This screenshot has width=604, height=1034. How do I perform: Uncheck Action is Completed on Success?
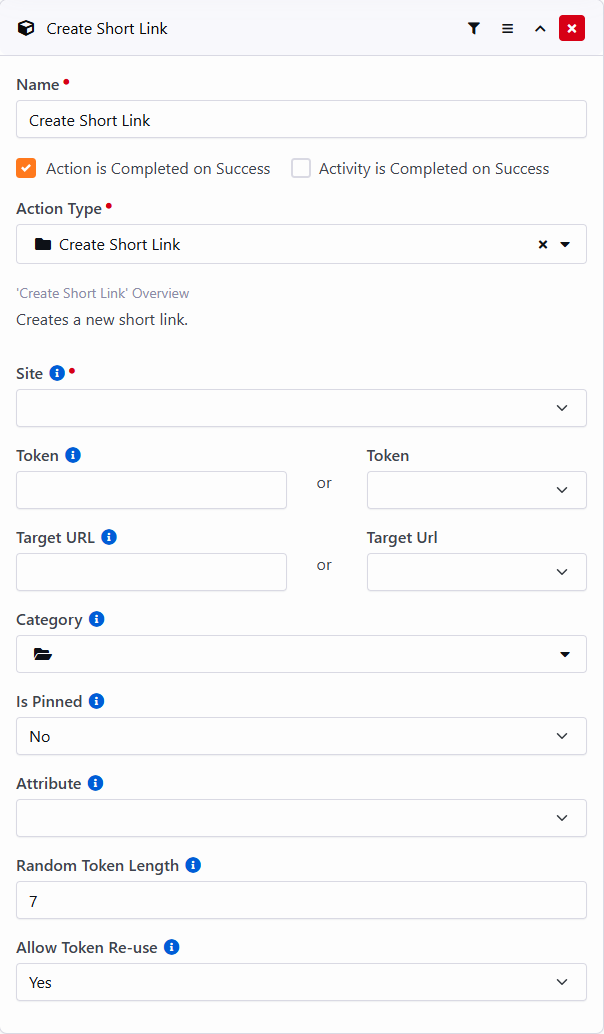coord(26,168)
